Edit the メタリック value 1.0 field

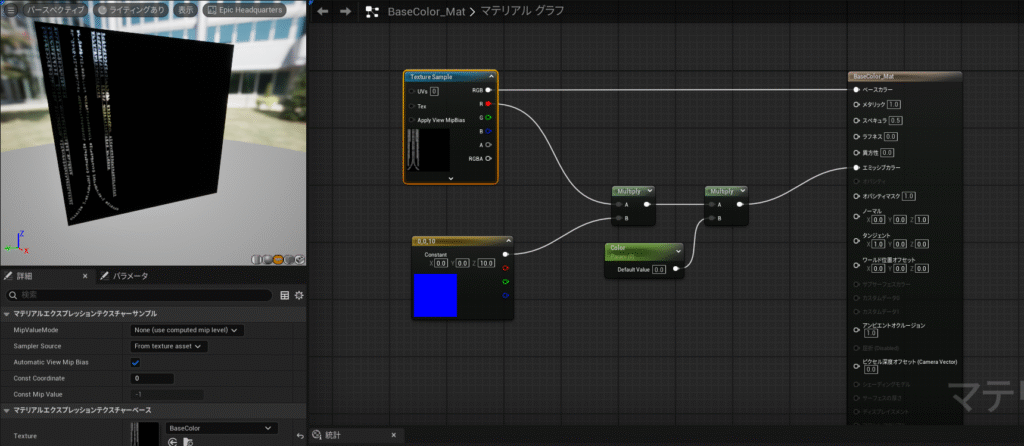[x=894, y=104]
